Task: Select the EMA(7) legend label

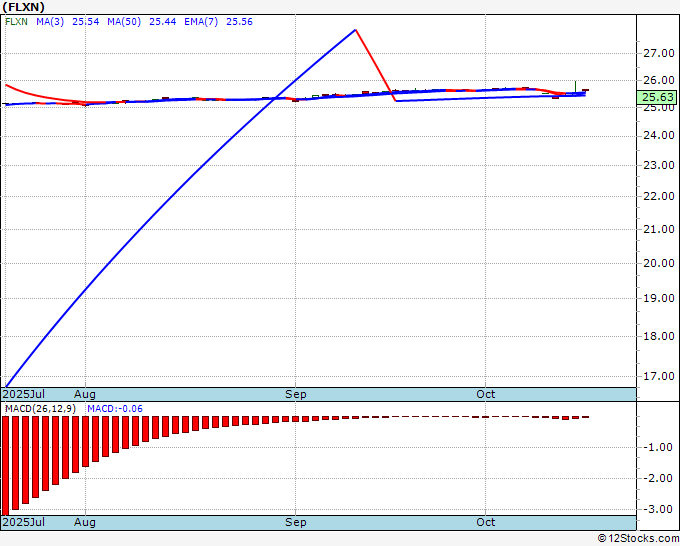Action: coord(201,22)
